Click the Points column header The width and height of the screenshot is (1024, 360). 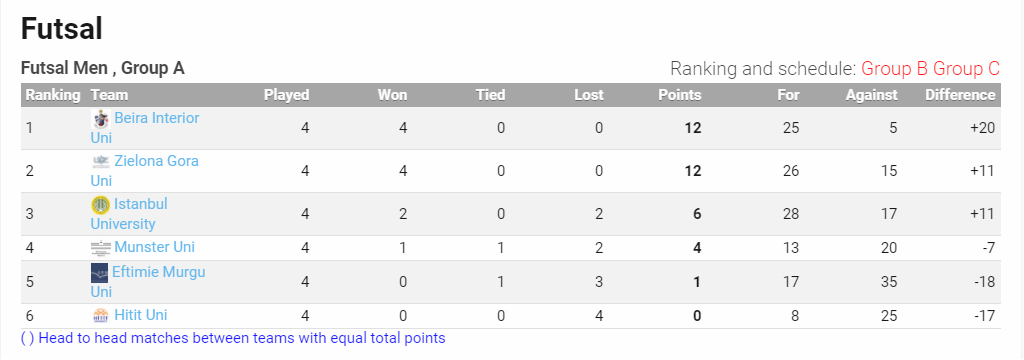(x=679, y=95)
